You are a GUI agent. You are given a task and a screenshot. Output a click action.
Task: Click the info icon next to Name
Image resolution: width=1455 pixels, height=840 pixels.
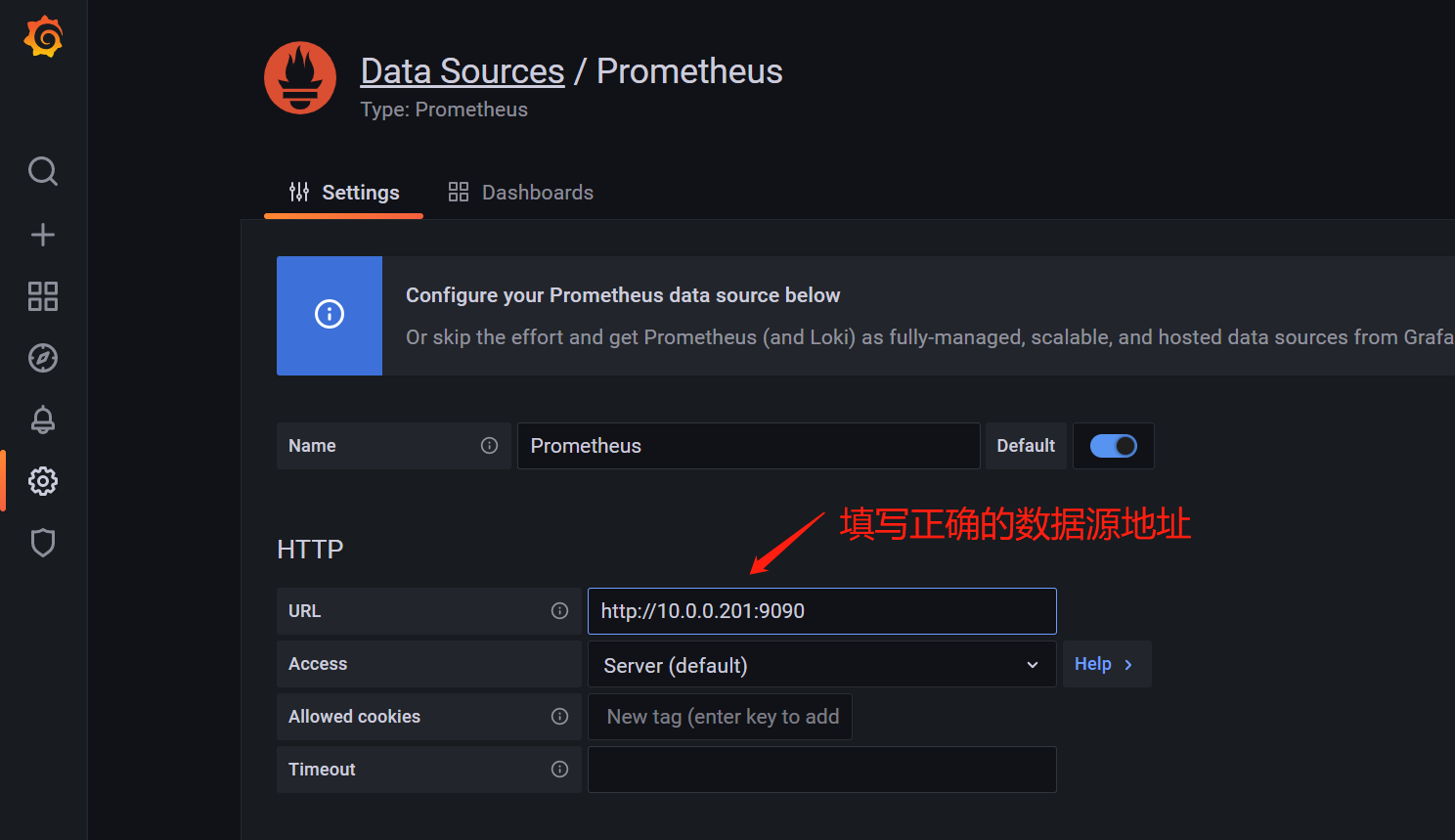[489, 446]
